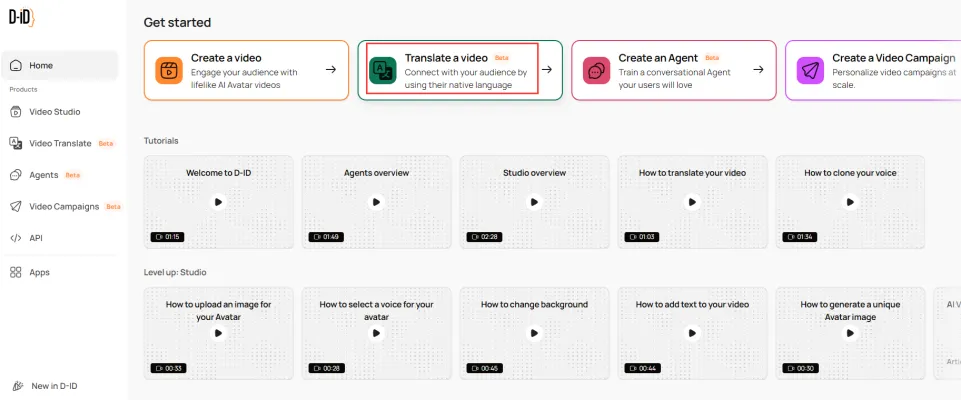Open Video Translate from the sidebar
Viewport: 961px width, 400px height.
point(60,143)
